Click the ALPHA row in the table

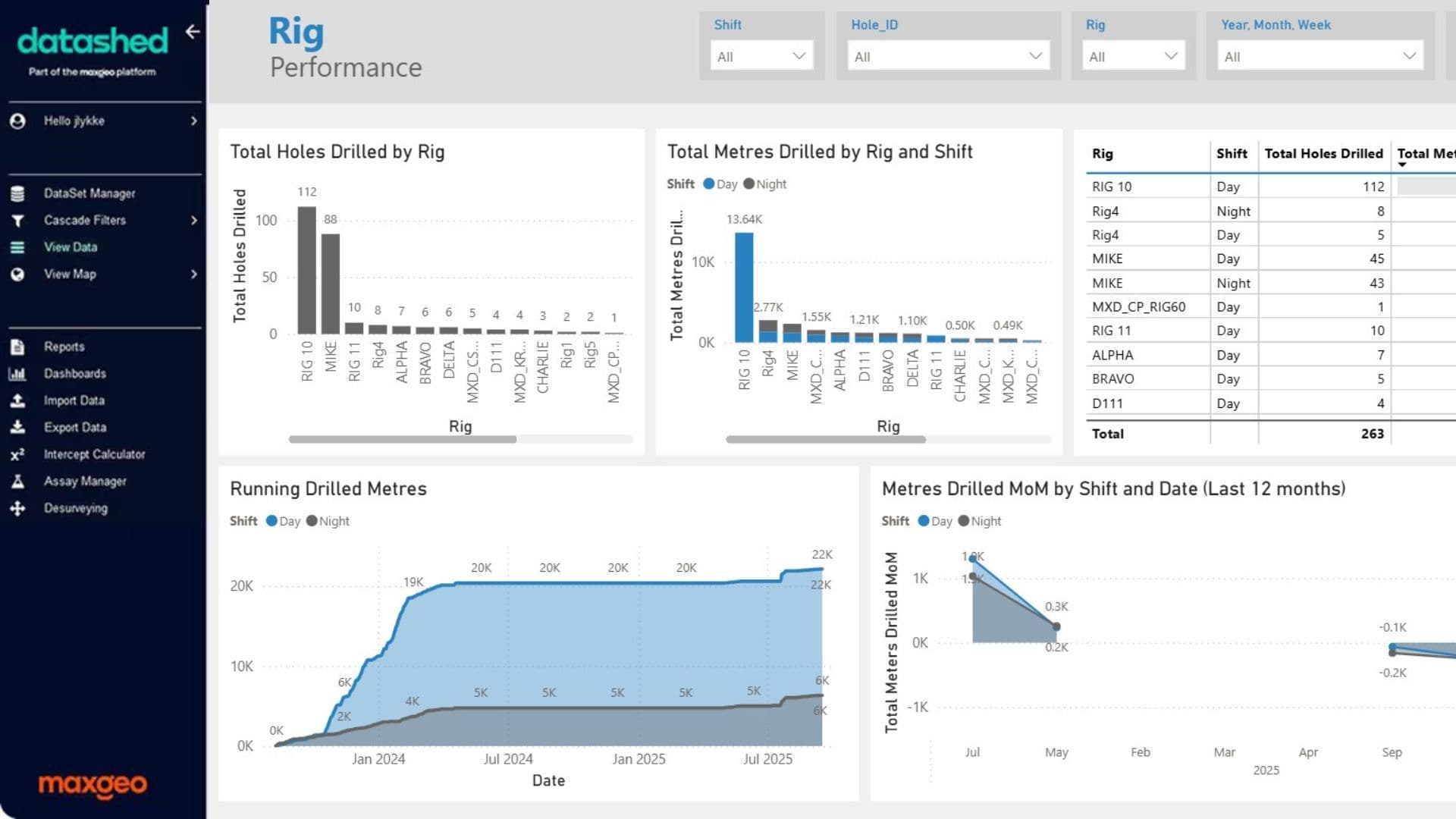[x=1270, y=355]
